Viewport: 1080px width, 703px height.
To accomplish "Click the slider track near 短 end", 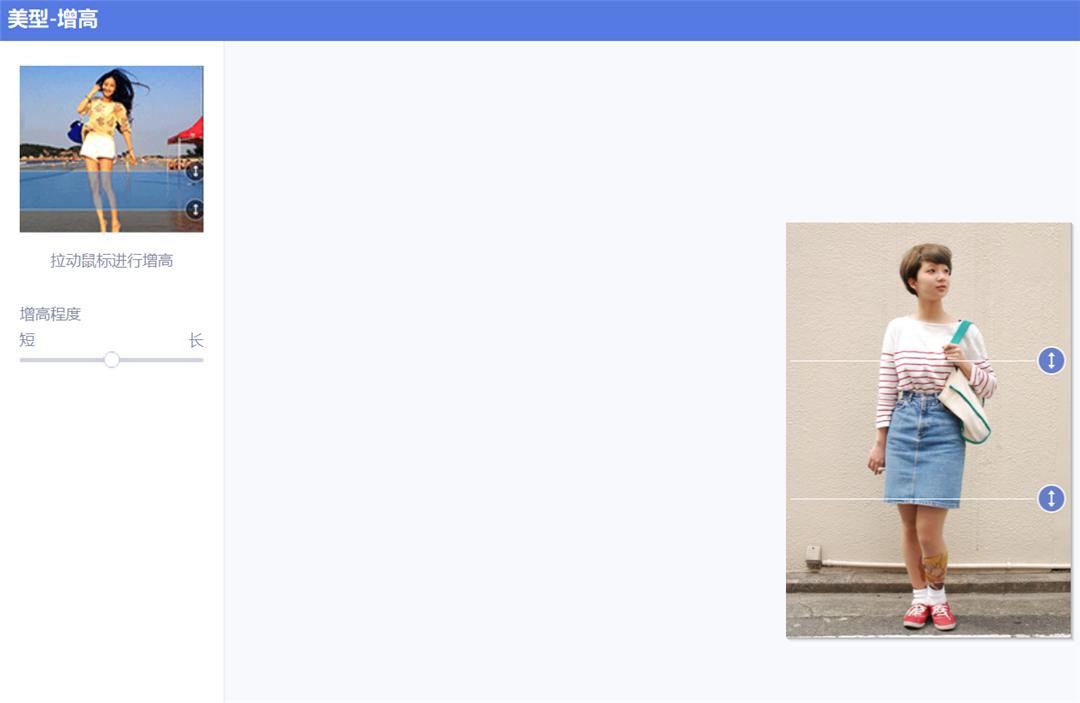I will point(34,359).
